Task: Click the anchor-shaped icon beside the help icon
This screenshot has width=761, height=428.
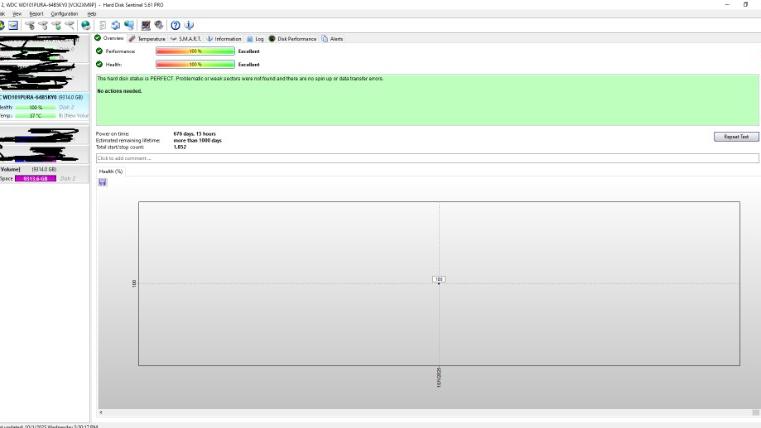Action: click(189, 25)
